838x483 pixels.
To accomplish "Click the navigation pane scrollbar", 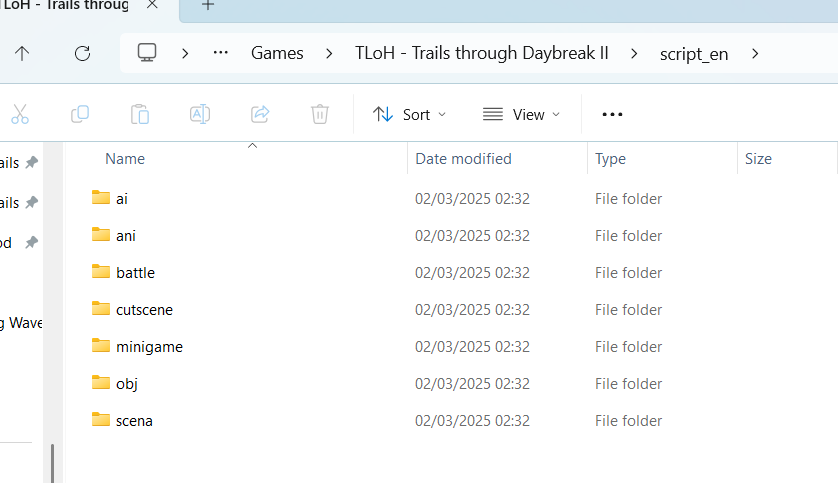I will (x=52, y=463).
